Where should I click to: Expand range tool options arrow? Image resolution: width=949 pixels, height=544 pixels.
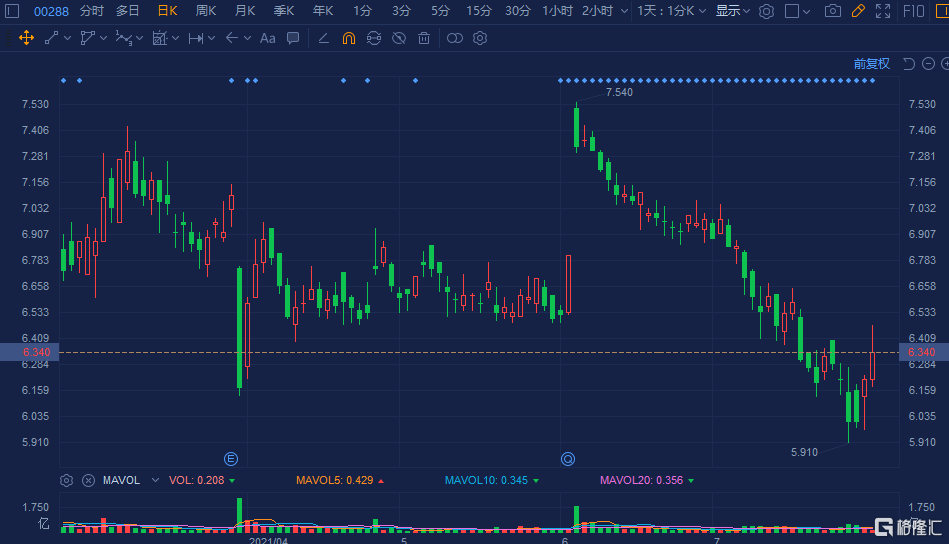(211, 38)
